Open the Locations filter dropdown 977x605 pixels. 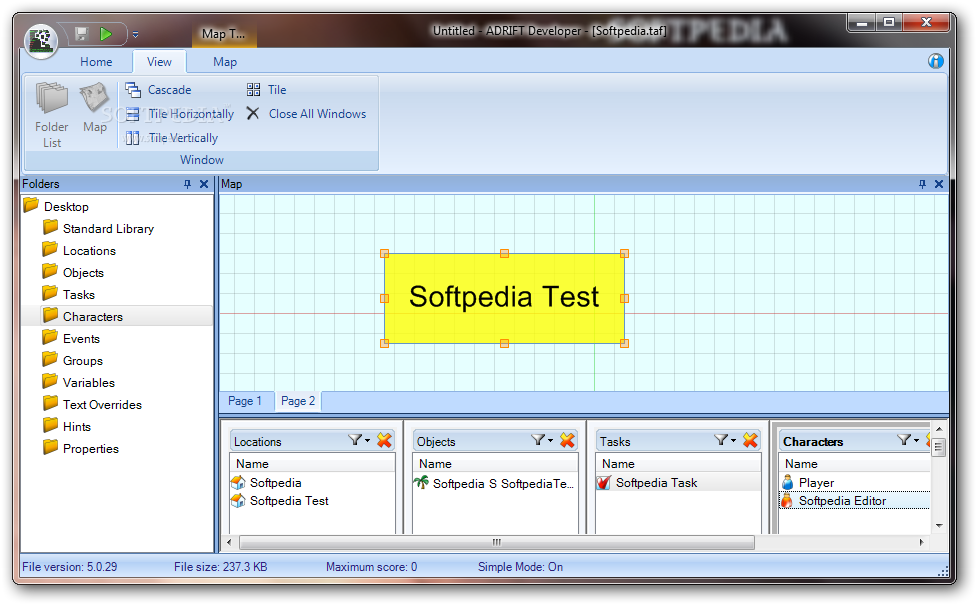359,441
